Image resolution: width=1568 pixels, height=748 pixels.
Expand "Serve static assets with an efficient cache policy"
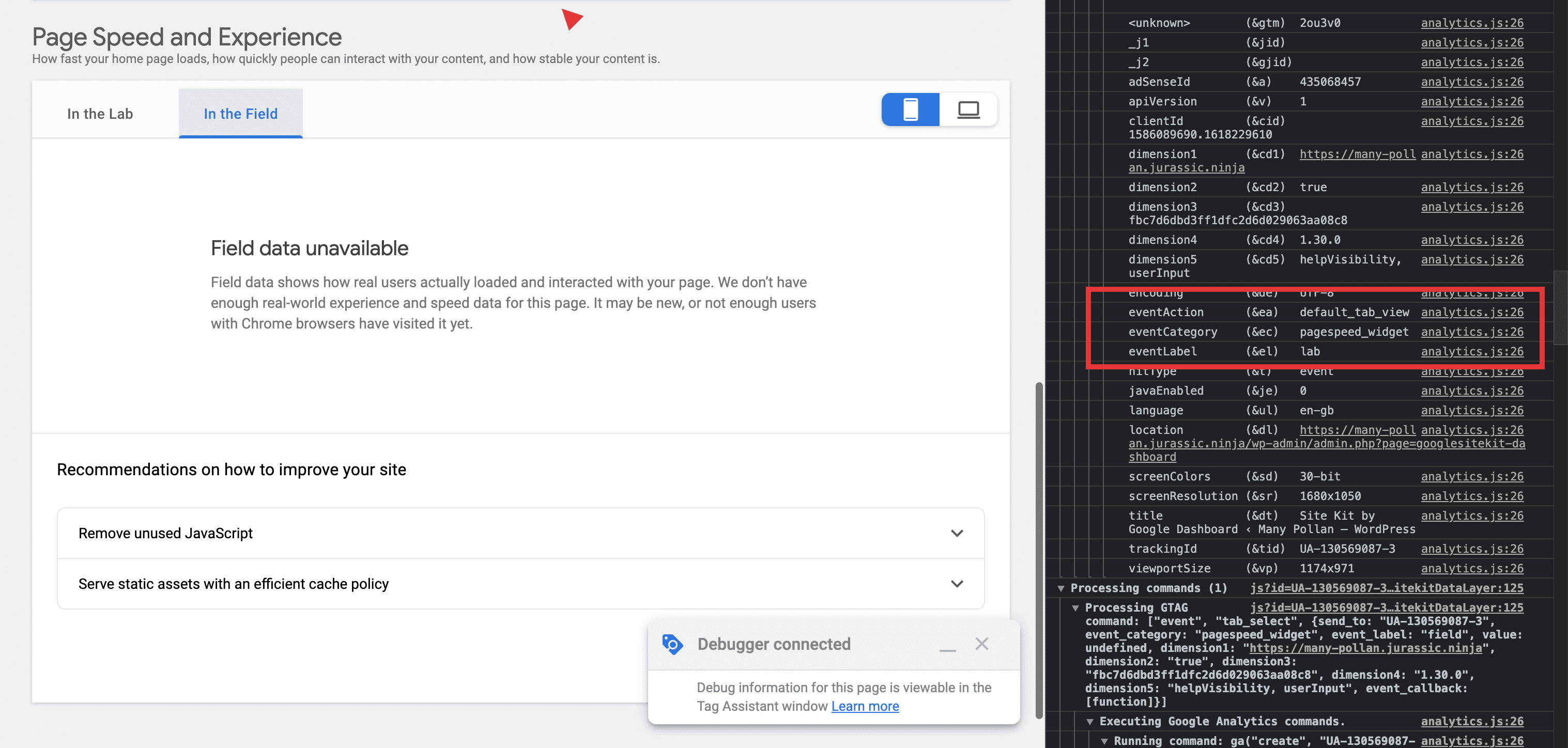pyautogui.click(x=957, y=584)
